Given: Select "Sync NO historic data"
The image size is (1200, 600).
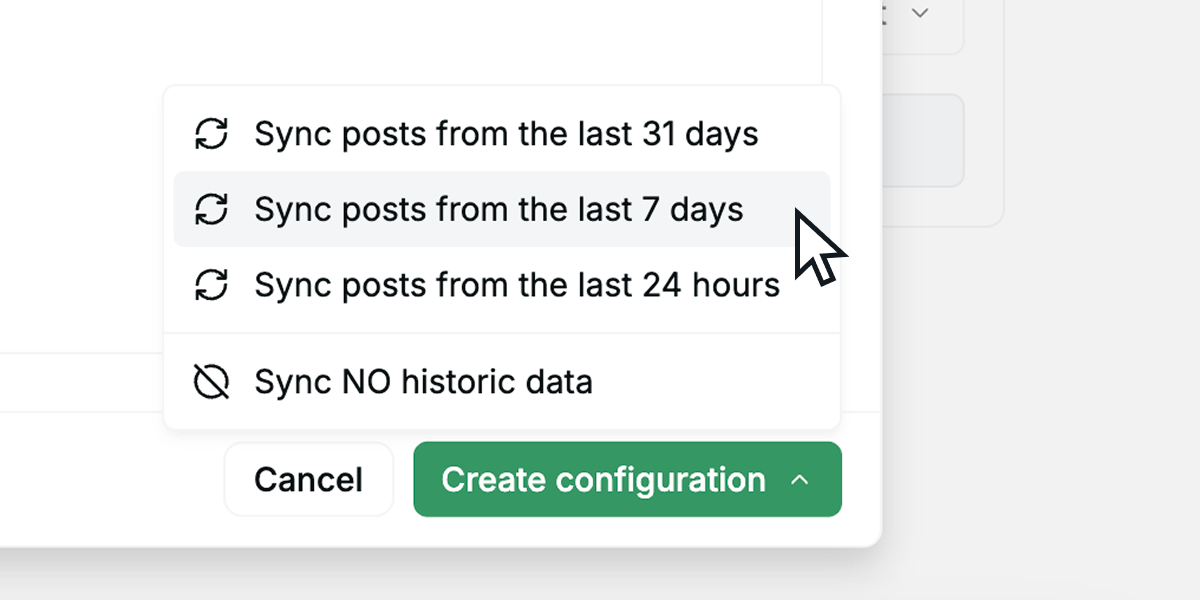Looking at the screenshot, I should pyautogui.click(x=424, y=381).
